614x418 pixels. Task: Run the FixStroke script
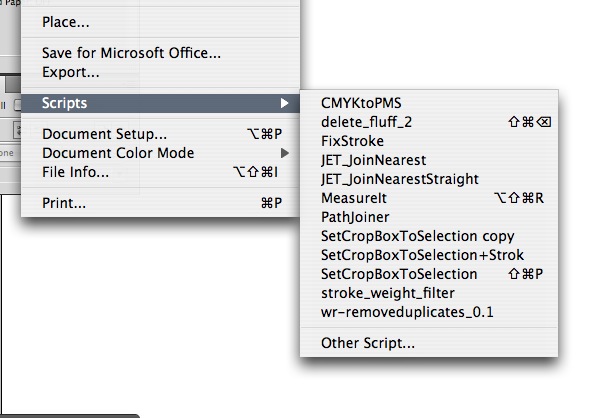[429, 141]
